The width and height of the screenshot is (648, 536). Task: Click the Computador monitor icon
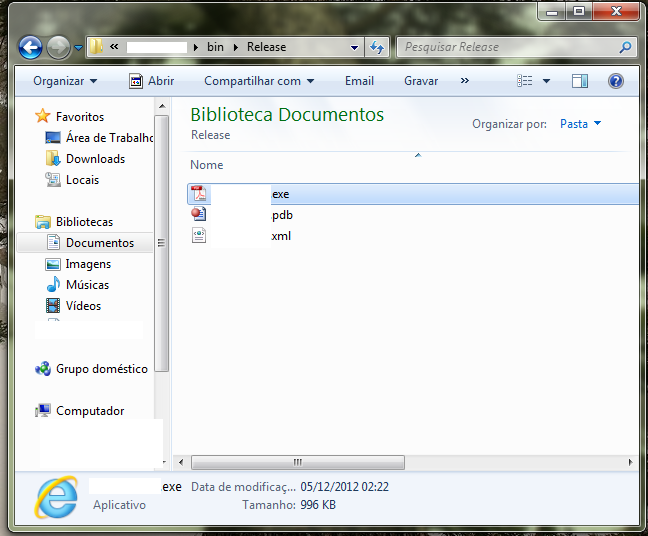(43, 410)
